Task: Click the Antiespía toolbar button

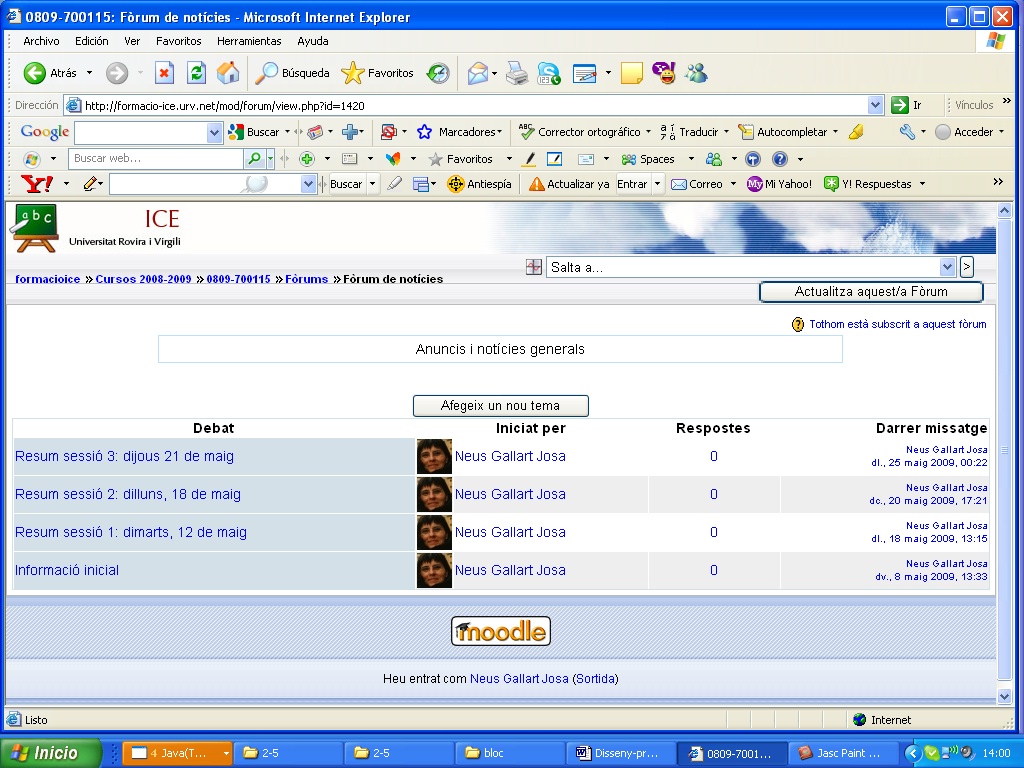Action: click(478, 184)
